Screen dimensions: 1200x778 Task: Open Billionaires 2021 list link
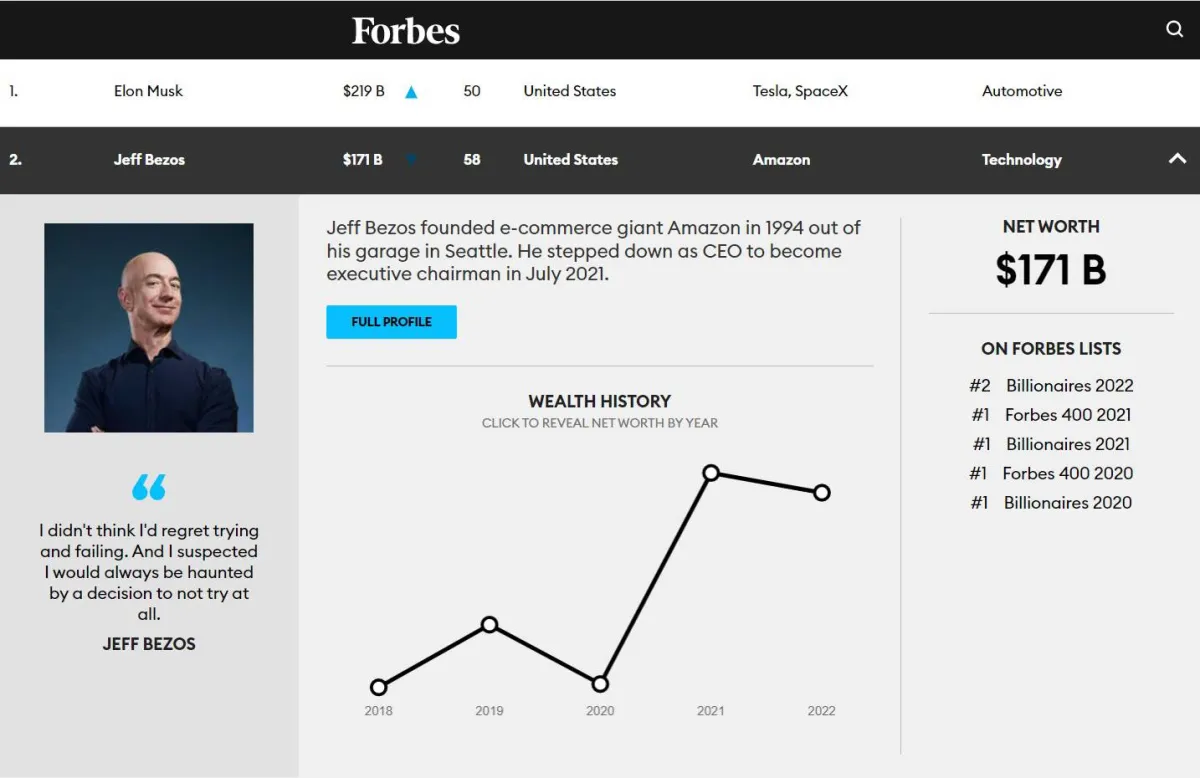click(x=1067, y=444)
